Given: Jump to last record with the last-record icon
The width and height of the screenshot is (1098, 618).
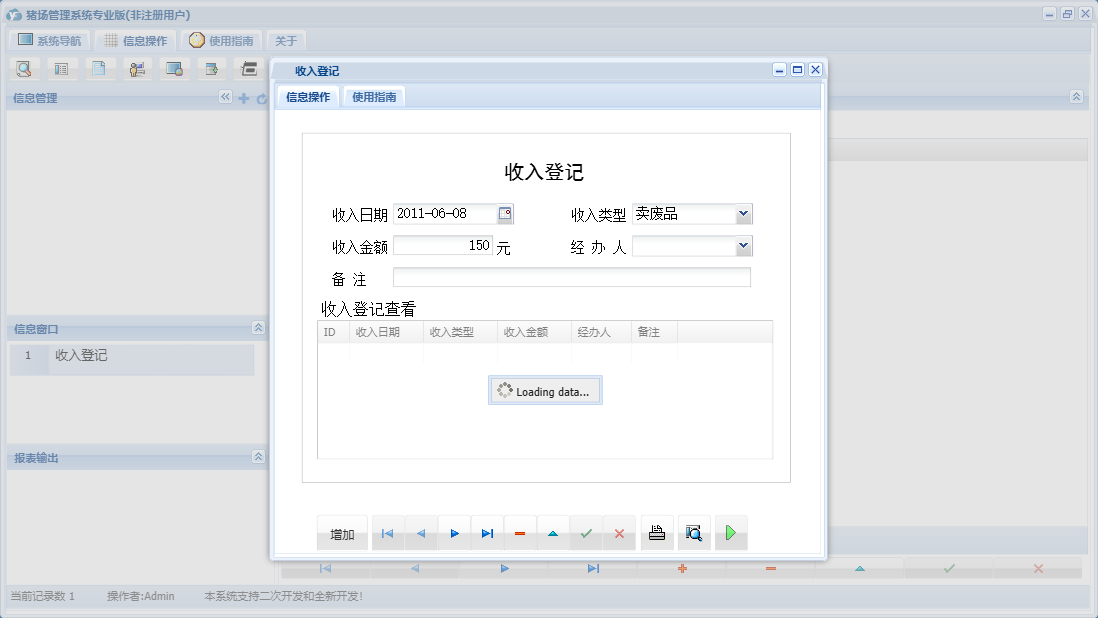Looking at the screenshot, I should [x=487, y=532].
